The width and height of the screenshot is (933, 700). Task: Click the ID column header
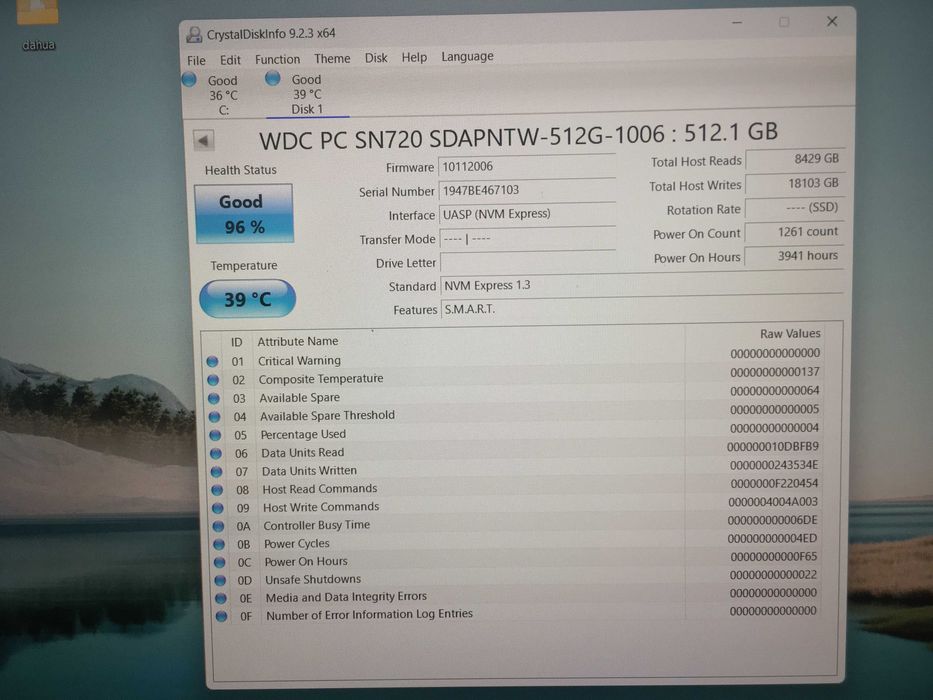pos(236,342)
